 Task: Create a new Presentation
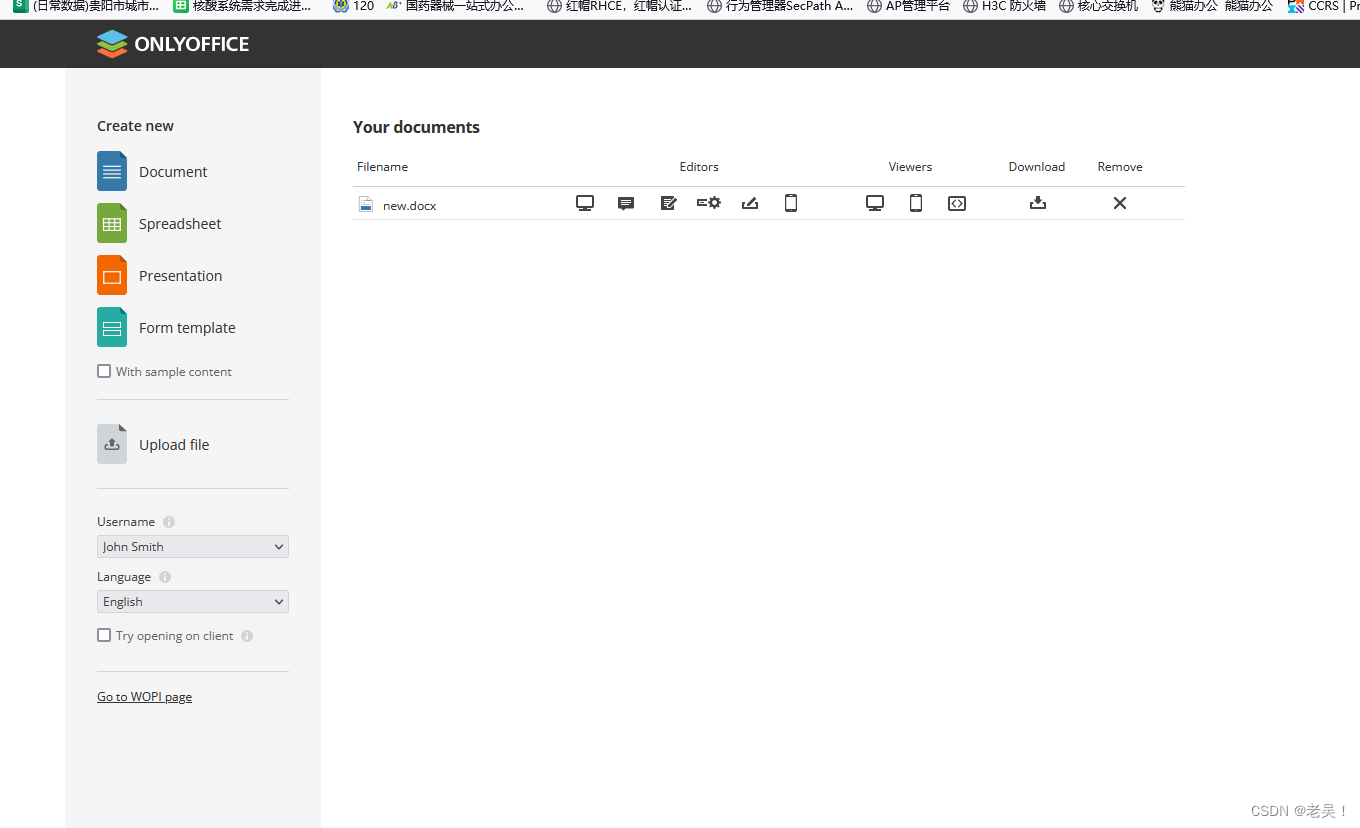160,275
